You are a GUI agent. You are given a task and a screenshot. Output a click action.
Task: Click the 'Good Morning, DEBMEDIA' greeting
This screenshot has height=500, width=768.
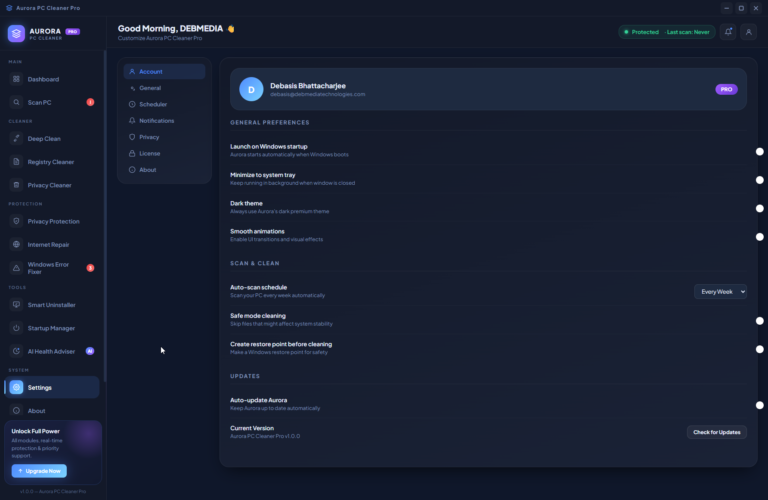(170, 28)
